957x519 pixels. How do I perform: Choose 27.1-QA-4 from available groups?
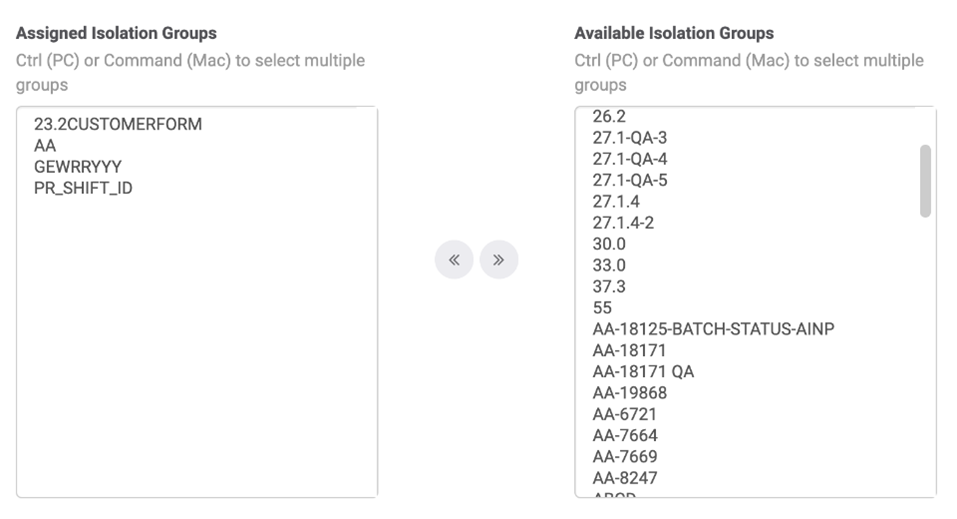(629, 159)
